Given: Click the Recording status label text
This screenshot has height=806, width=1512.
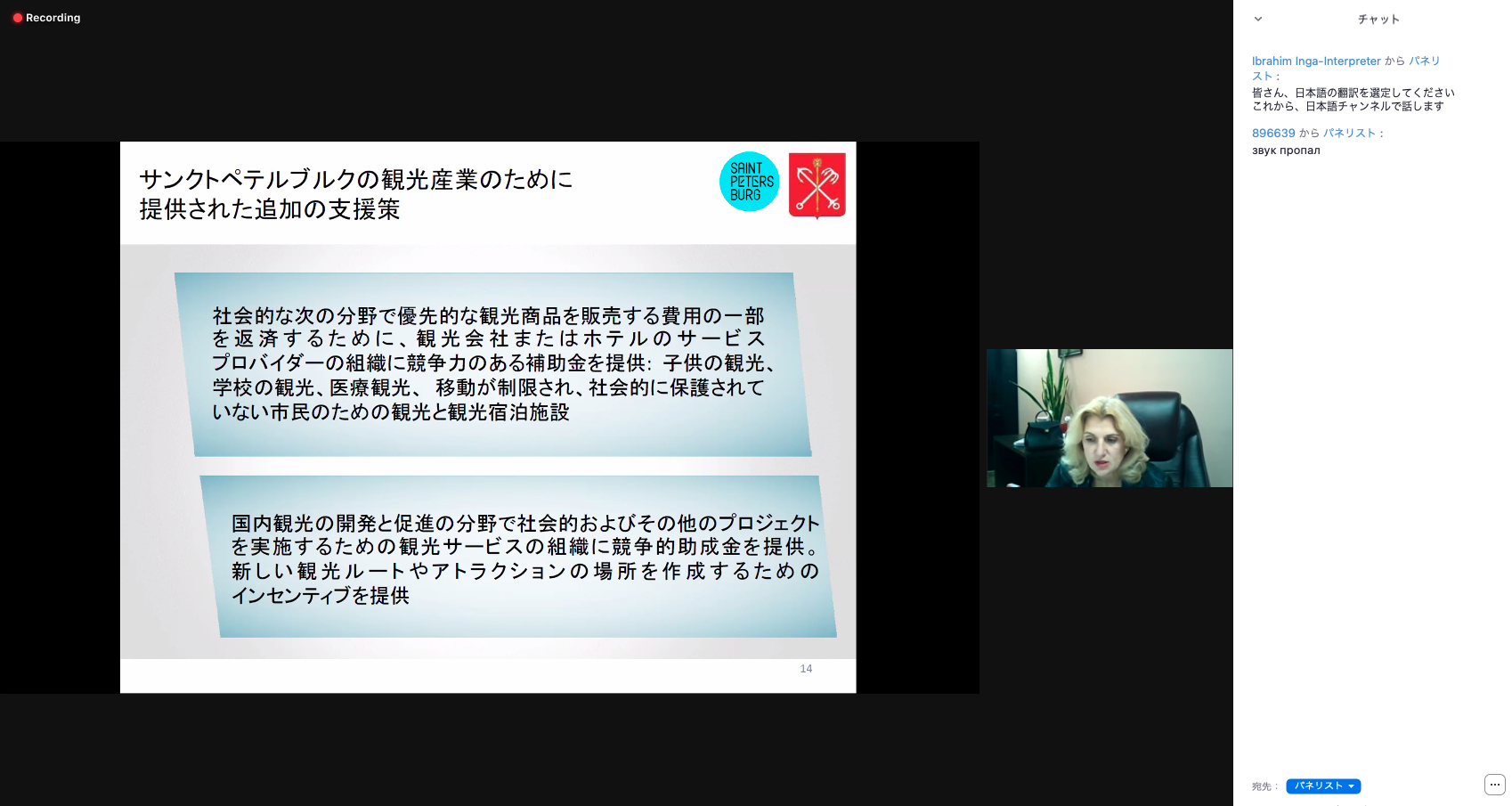Looking at the screenshot, I should click(x=53, y=18).
